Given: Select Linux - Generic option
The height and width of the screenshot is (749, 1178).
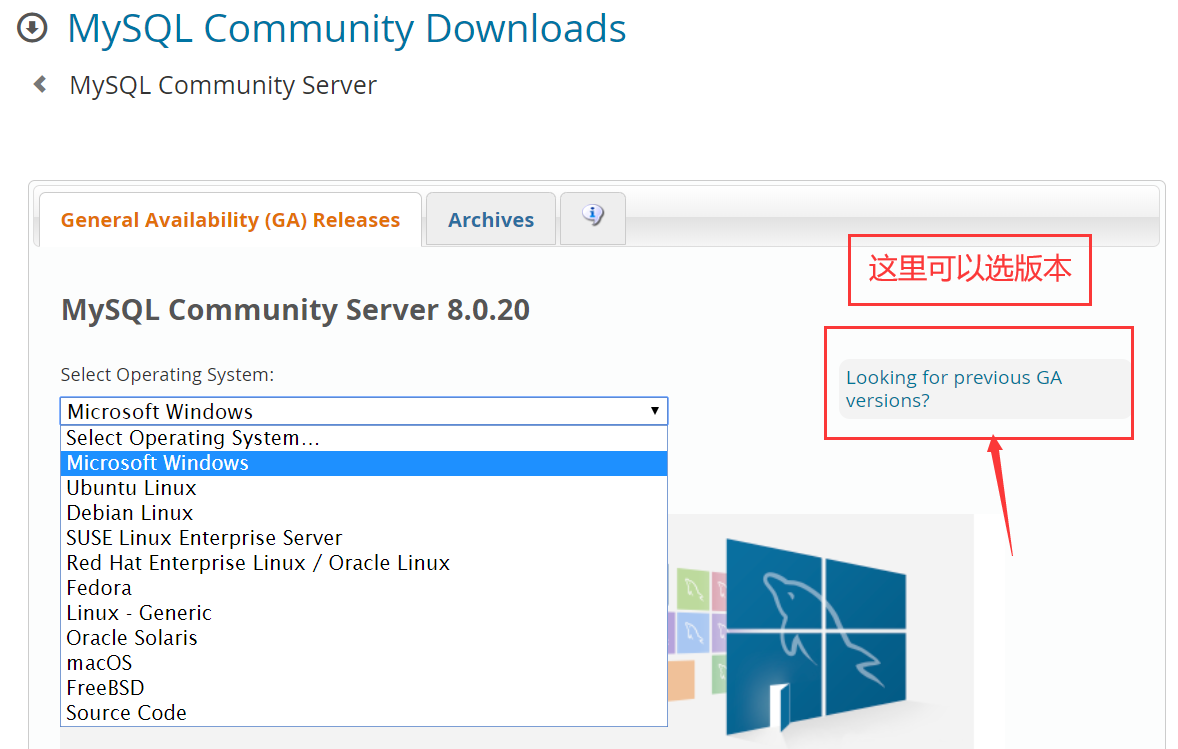Looking at the screenshot, I should pos(364,613).
